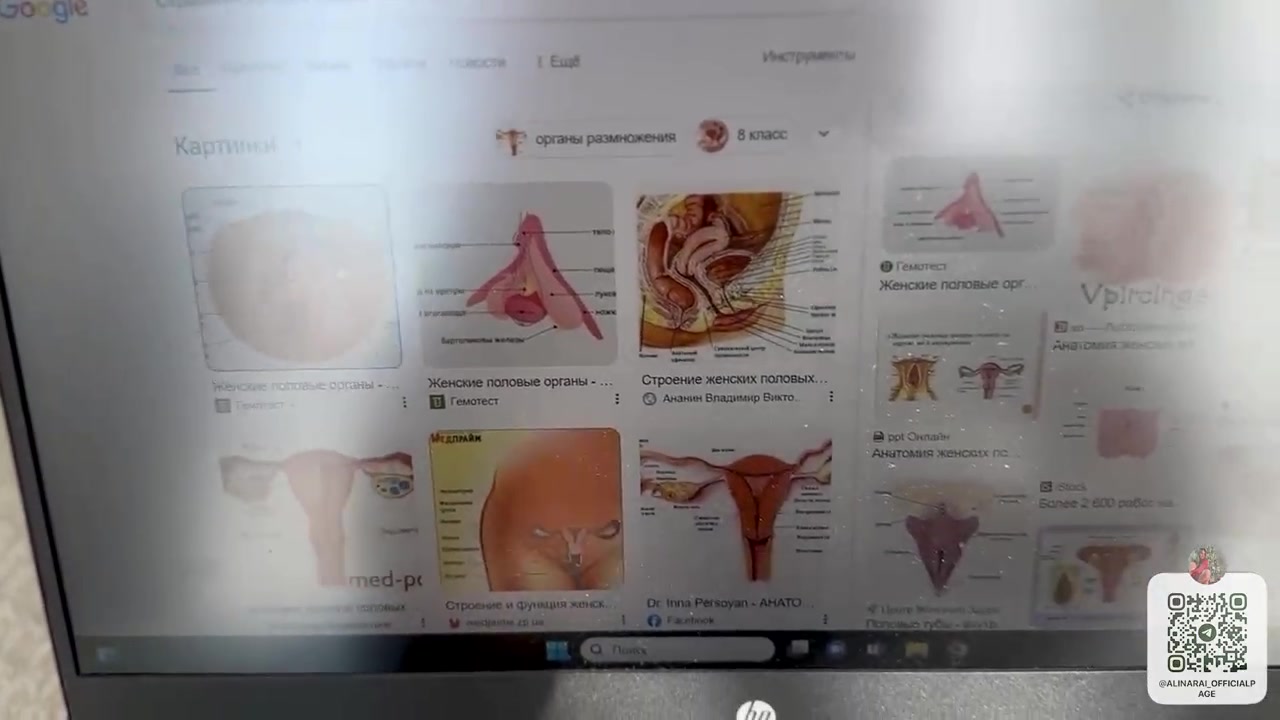Switch to the 'Новости' search tab
This screenshot has height=720, width=1280.
coord(477,62)
